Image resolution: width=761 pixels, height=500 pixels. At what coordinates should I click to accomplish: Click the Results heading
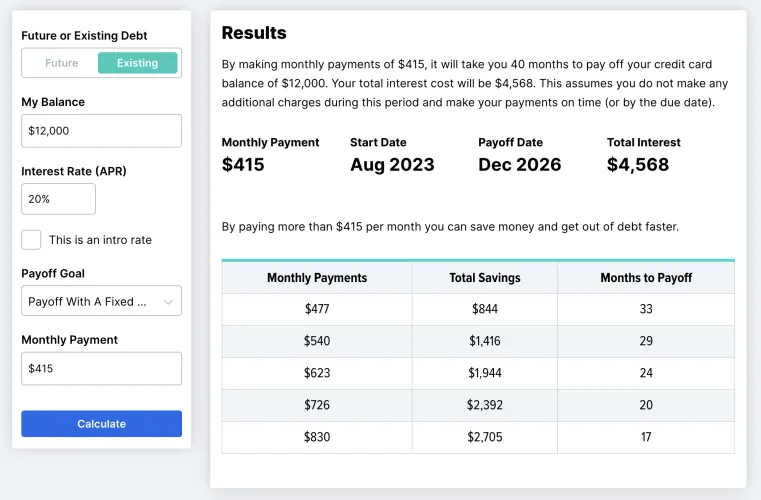pyautogui.click(x=254, y=33)
